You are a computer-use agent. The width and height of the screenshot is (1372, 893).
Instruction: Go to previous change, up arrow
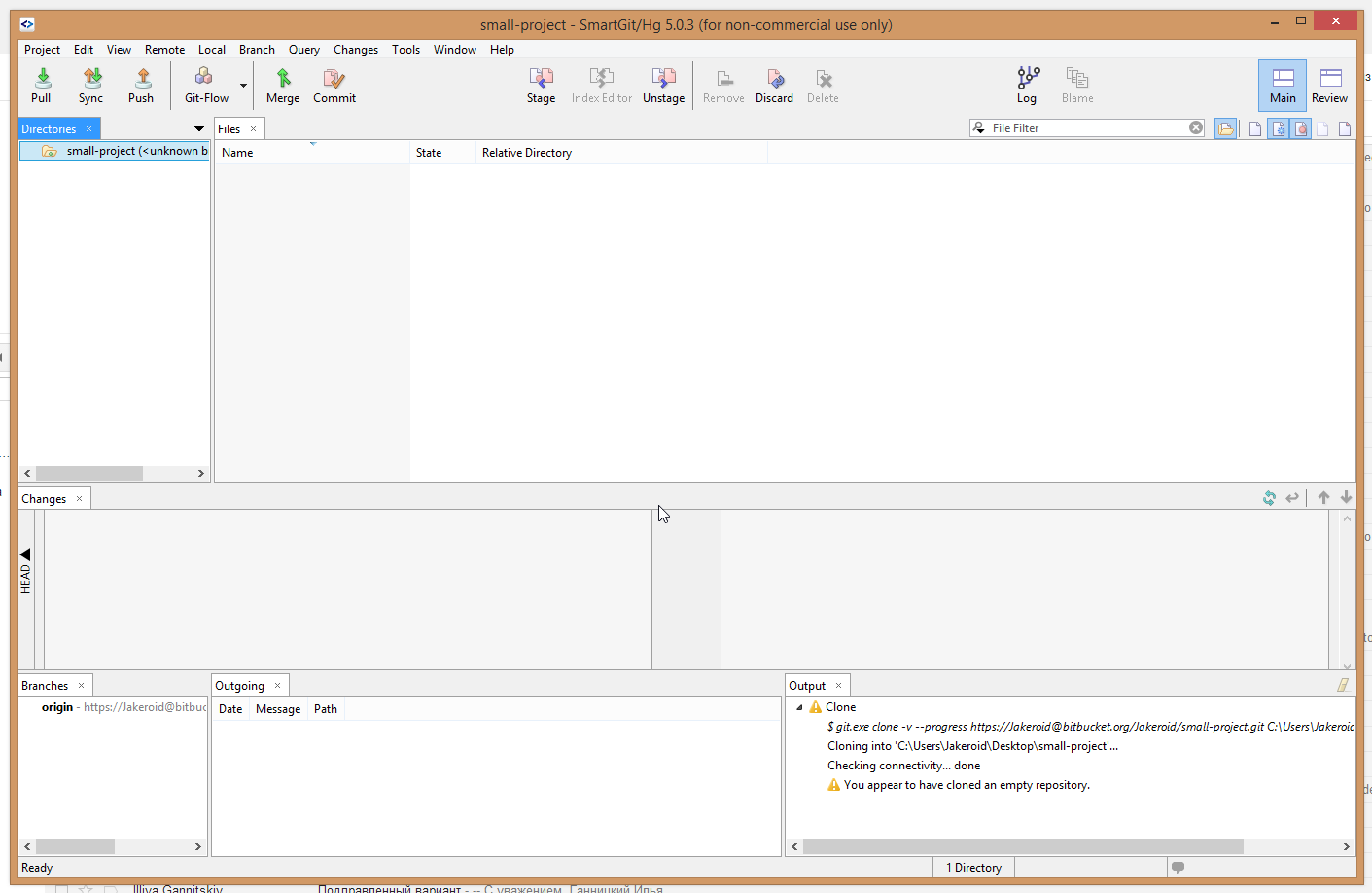pos(1323,498)
